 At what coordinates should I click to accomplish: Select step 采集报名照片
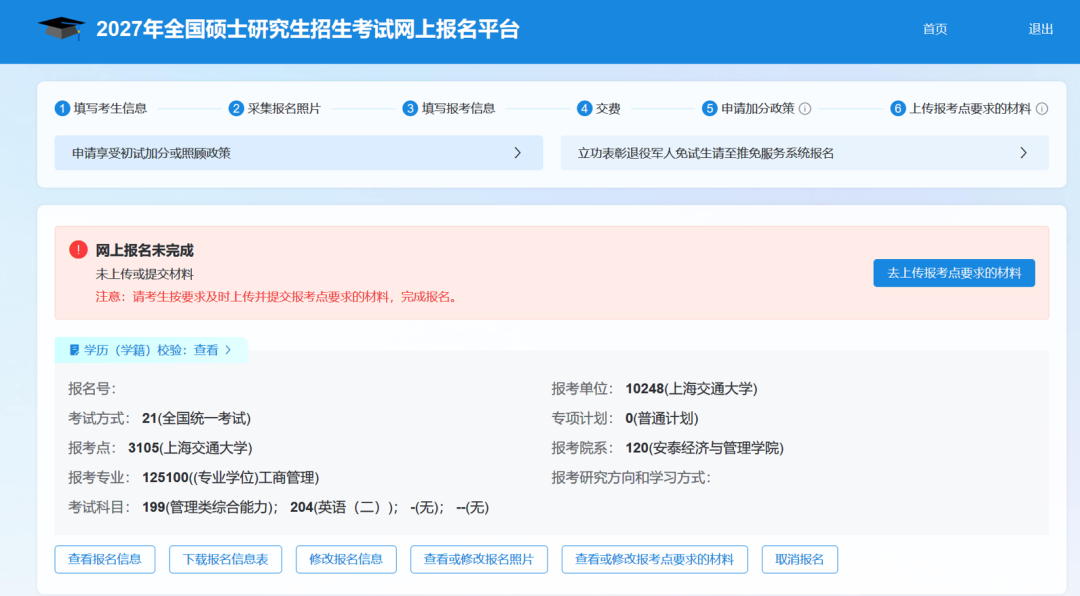pyautogui.click(x=284, y=108)
